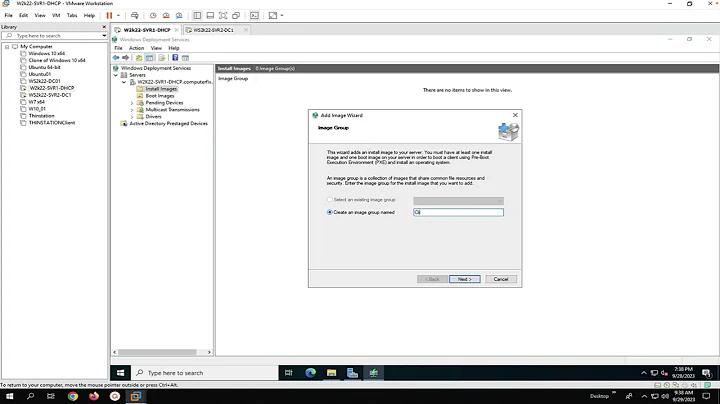
Task: Open the VMware console view
Action: click(x=254, y=15)
